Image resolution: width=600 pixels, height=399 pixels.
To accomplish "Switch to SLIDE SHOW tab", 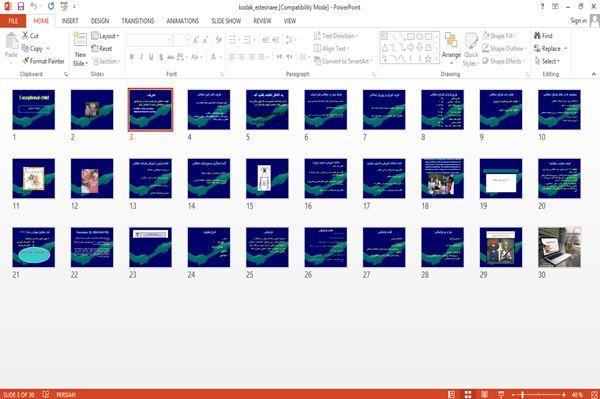I will [226, 21].
